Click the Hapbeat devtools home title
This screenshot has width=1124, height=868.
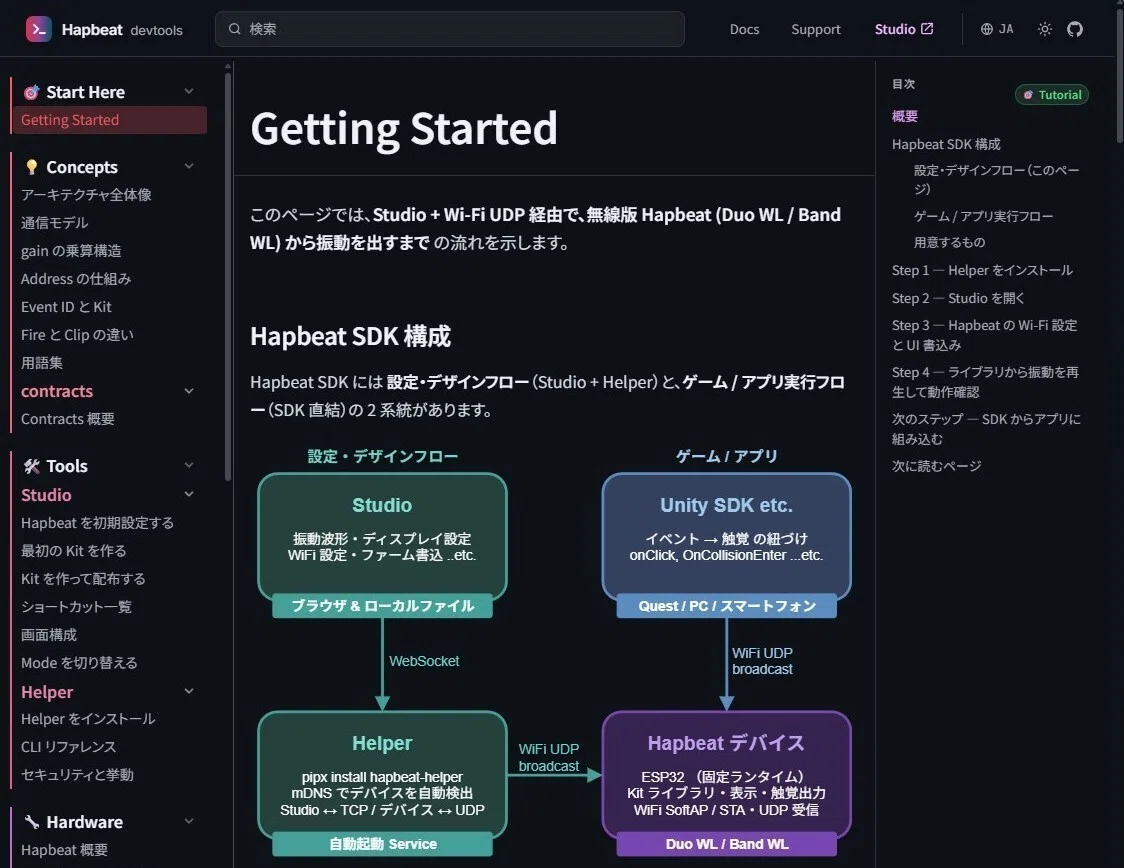(122, 29)
